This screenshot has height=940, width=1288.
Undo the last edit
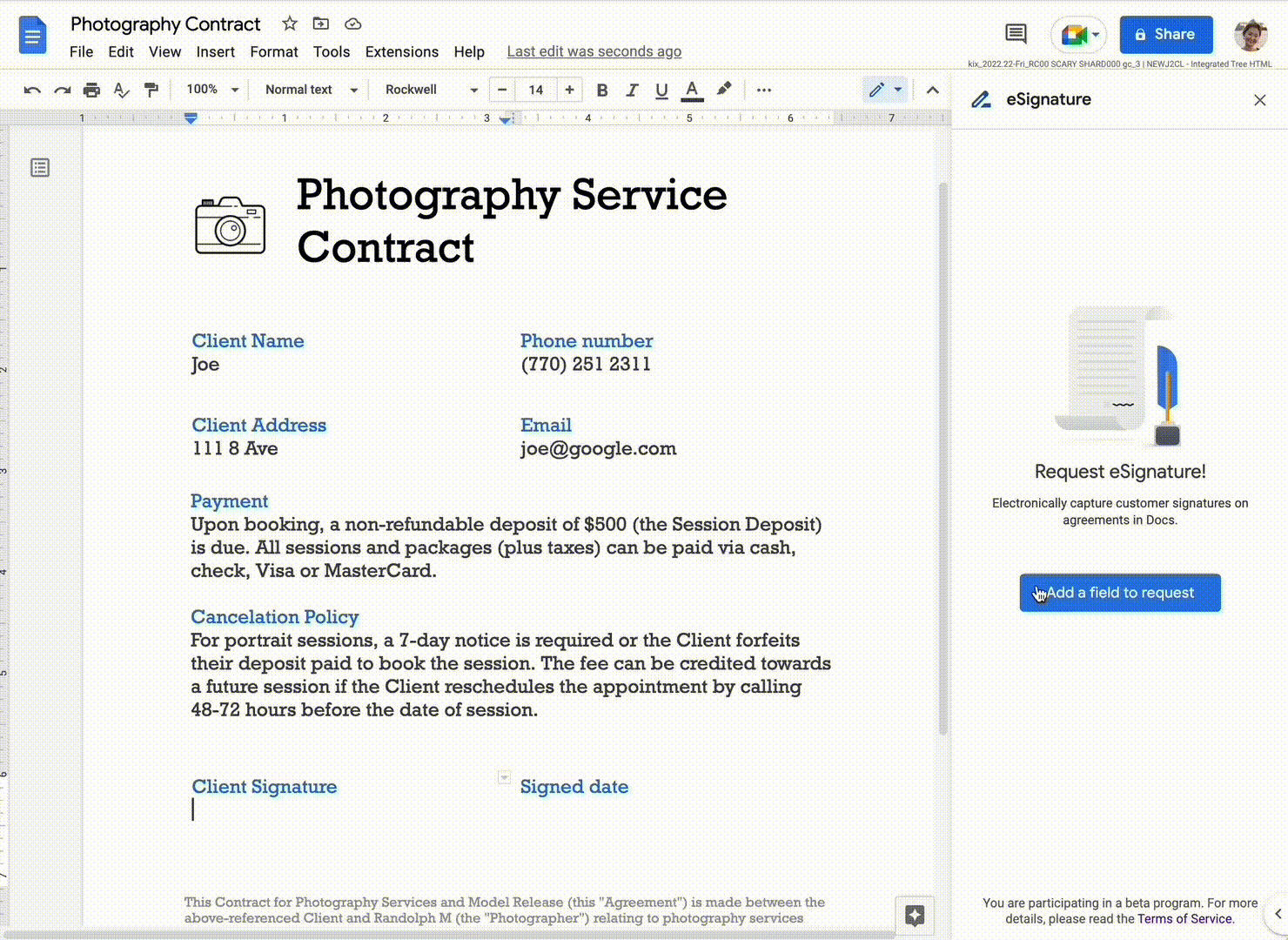coord(32,90)
